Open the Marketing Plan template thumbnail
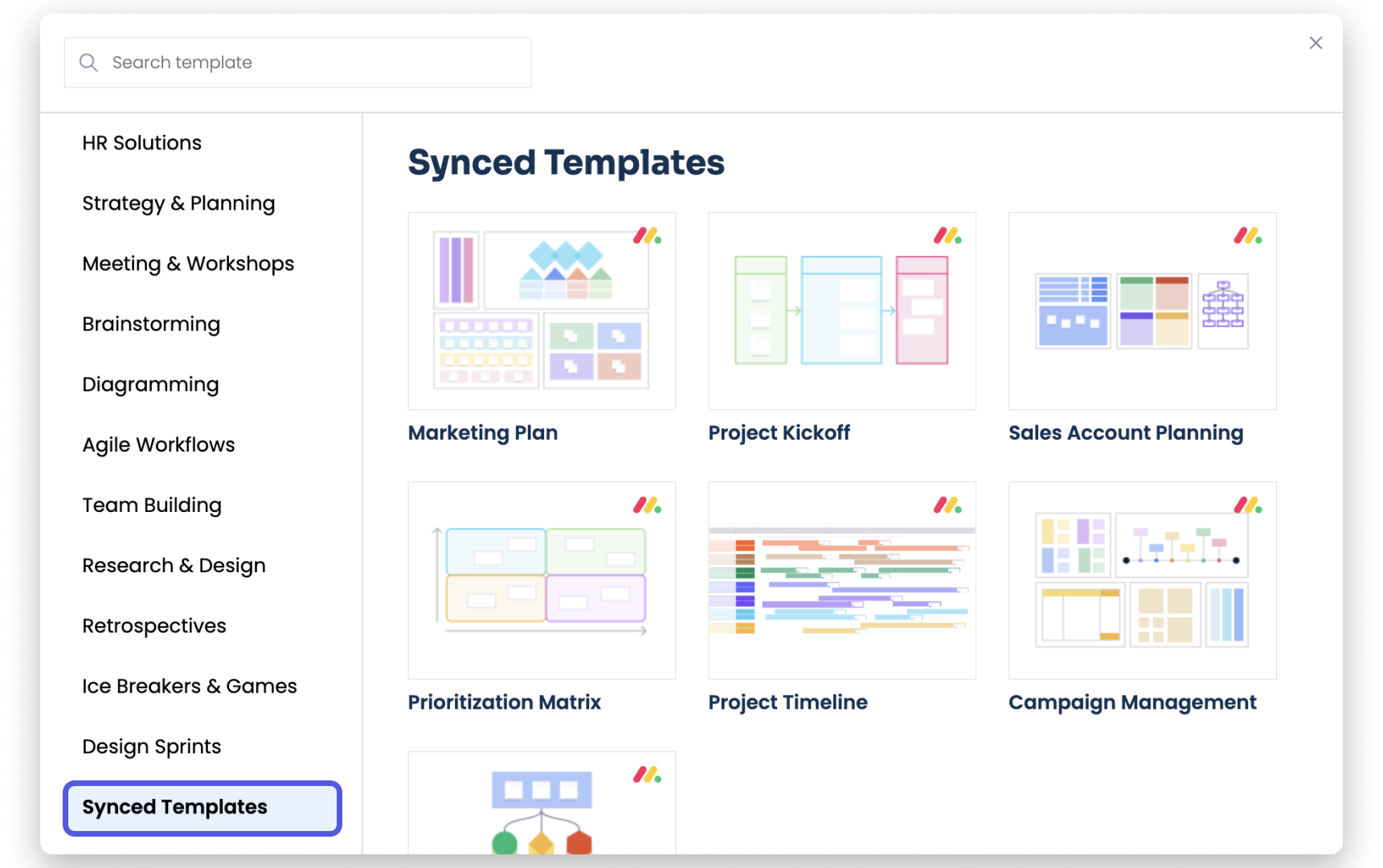This screenshot has height=868, width=1383. coord(542,311)
